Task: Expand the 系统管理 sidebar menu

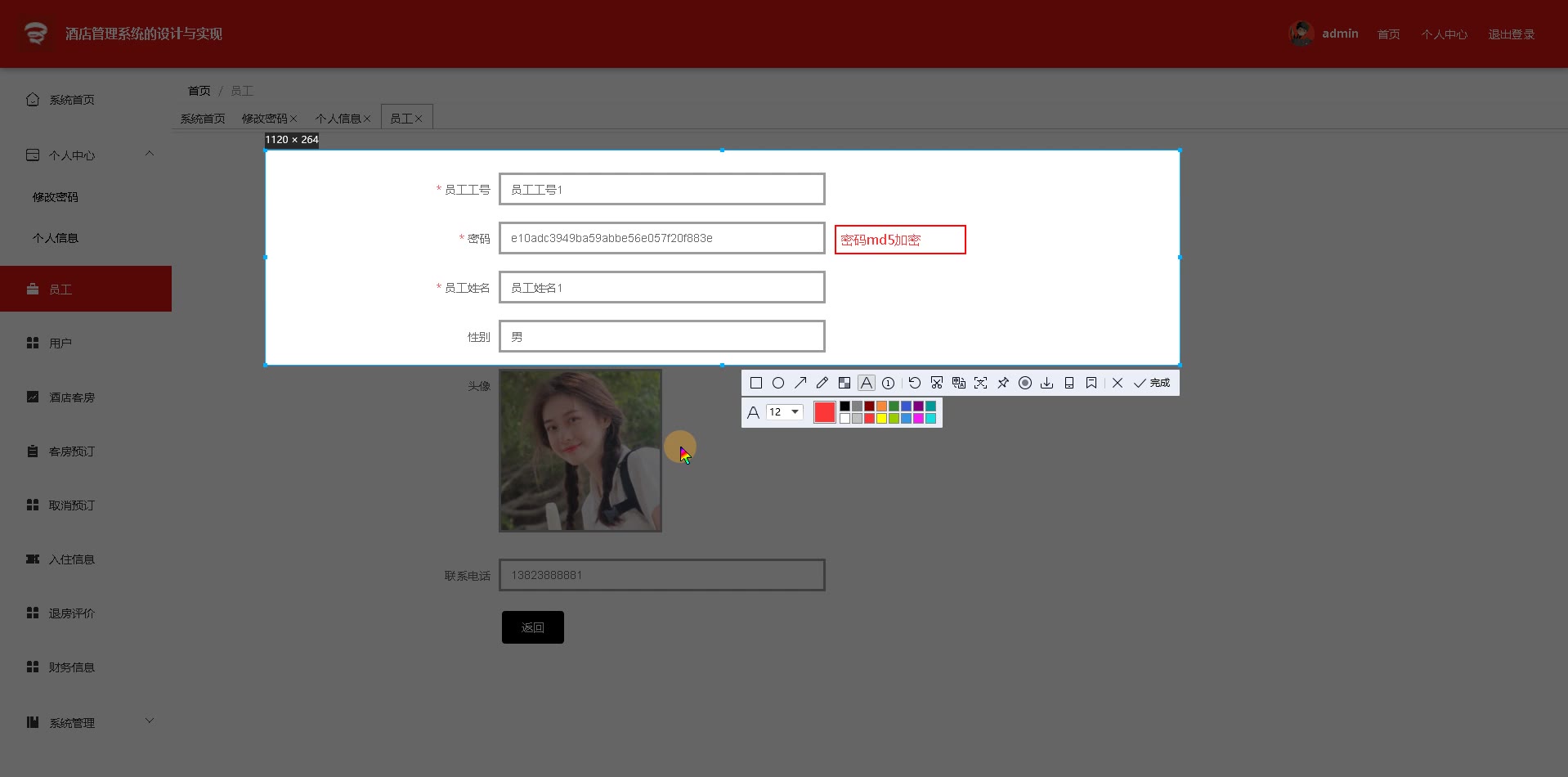Action: tap(86, 722)
